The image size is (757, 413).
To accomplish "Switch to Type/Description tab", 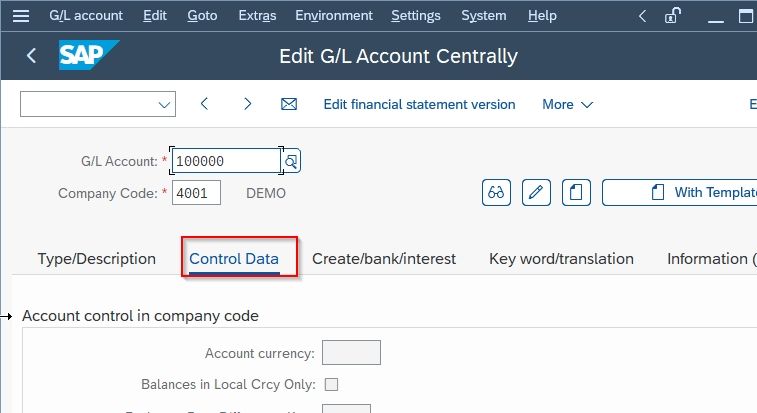I will click(x=97, y=259).
